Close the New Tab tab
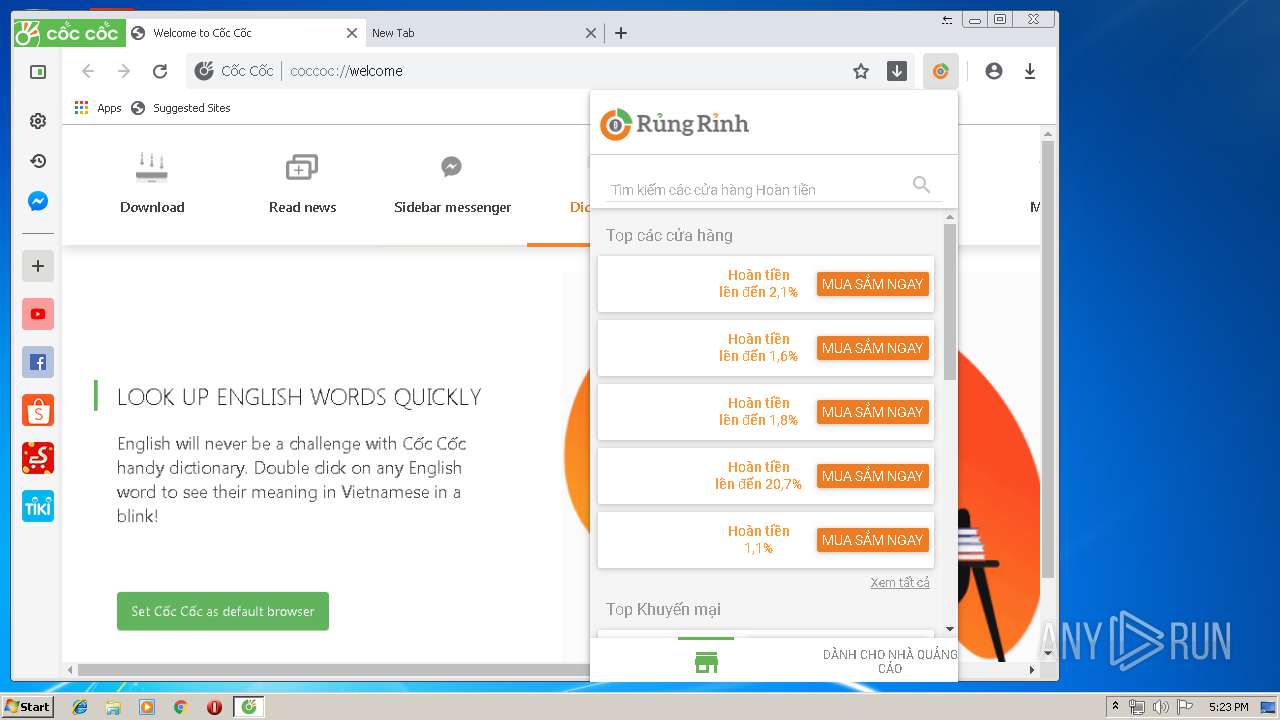The width and height of the screenshot is (1280, 720). (x=591, y=33)
